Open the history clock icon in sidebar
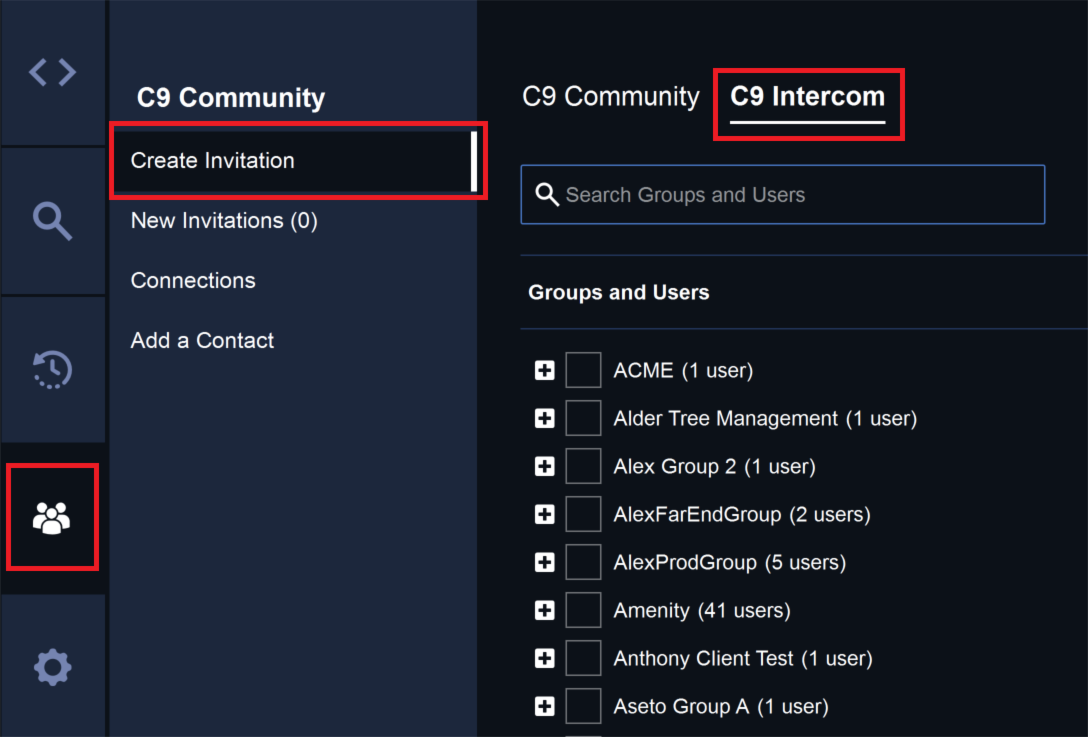 tap(52, 369)
